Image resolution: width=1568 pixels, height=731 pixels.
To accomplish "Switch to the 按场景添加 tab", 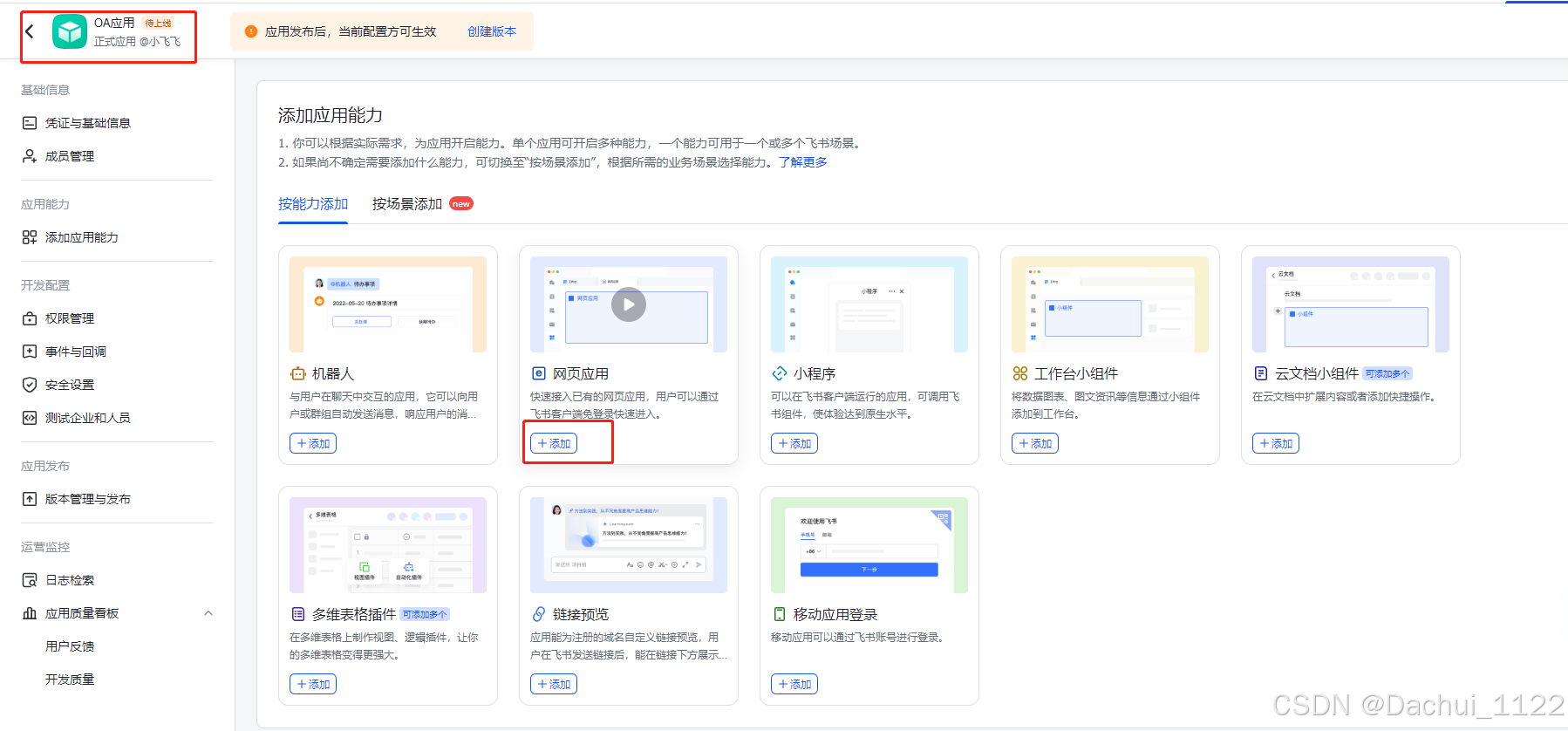I will coord(407,204).
